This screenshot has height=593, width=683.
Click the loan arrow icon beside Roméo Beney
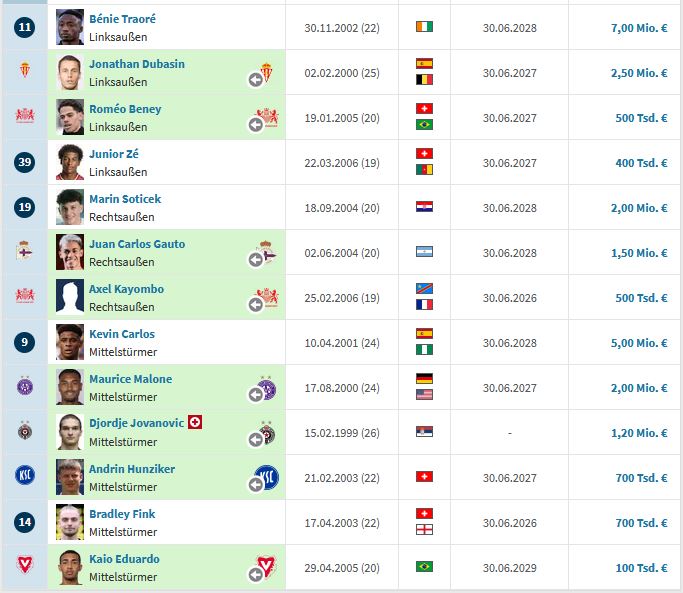point(256,125)
